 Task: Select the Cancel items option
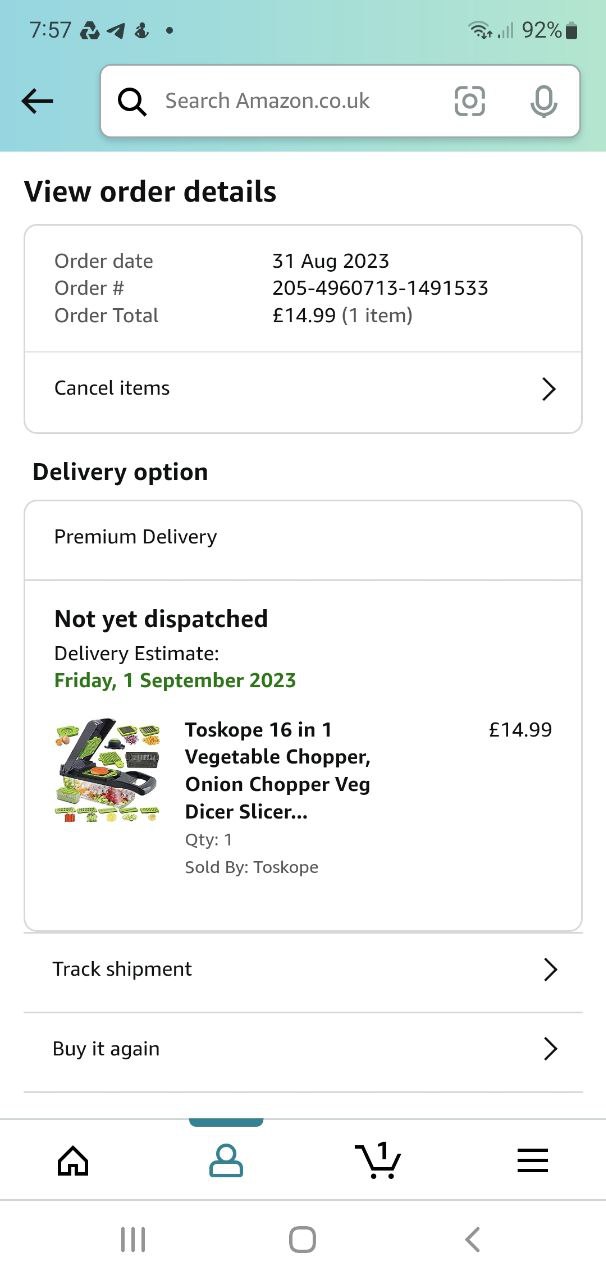click(x=112, y=388)
